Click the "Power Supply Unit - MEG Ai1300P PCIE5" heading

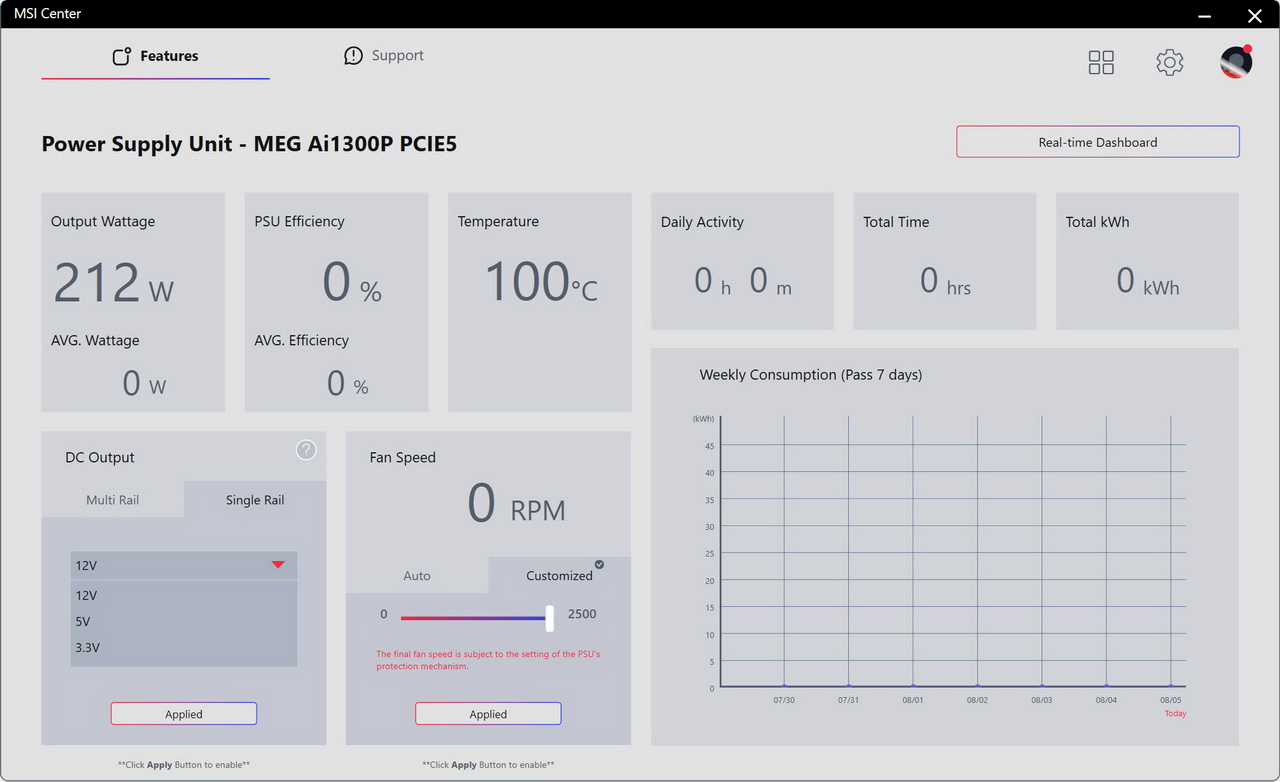[x=249, y=144]
